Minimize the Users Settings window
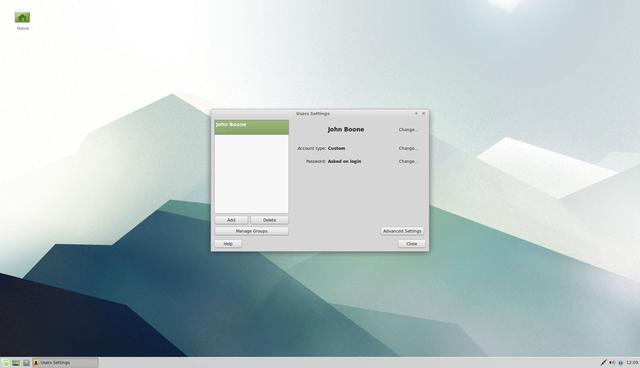This screenshot has width=640, height=368. pos(416,113)
